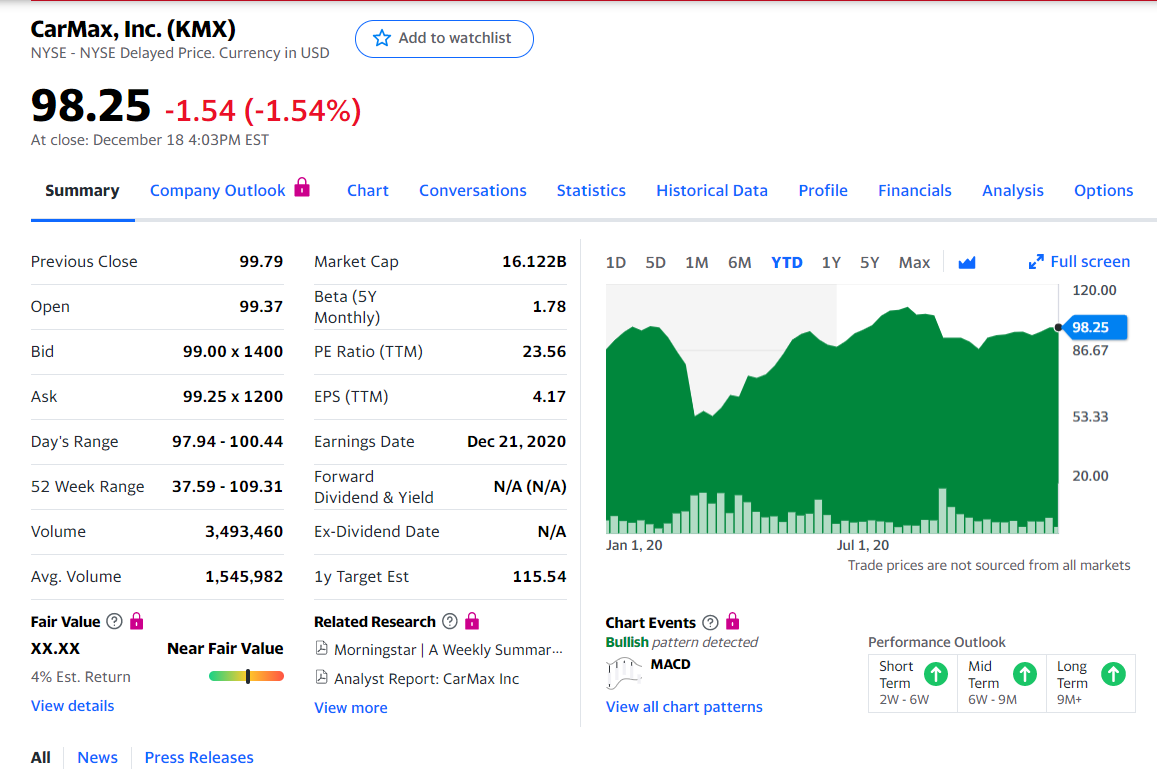The image size is (1157, 772).
Task: Click the 1y Target Est value 115.54
Action: click(539, 576)
